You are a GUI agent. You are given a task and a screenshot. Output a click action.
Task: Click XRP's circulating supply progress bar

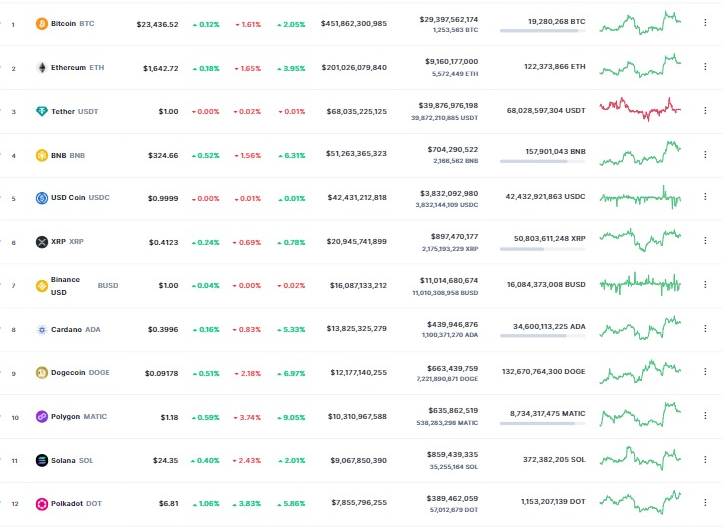[543, 249]
